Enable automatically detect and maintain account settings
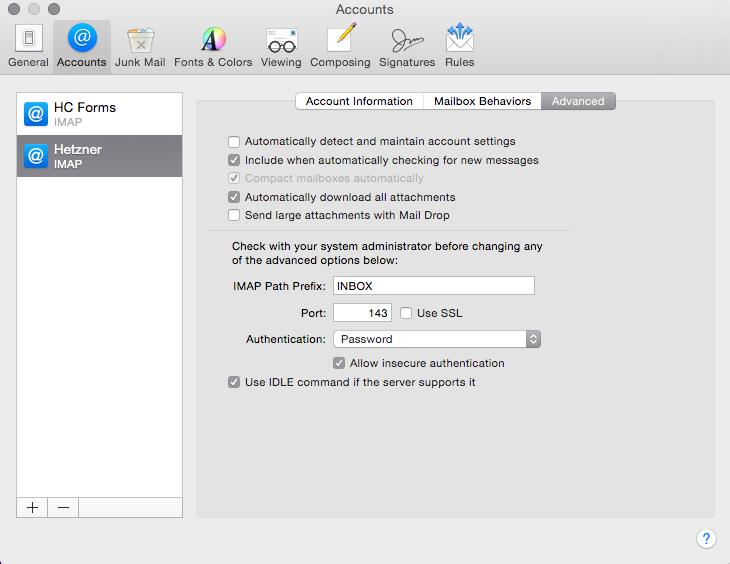Image resolution: width=730 pixels, height=564 pixels. [234, 141]
